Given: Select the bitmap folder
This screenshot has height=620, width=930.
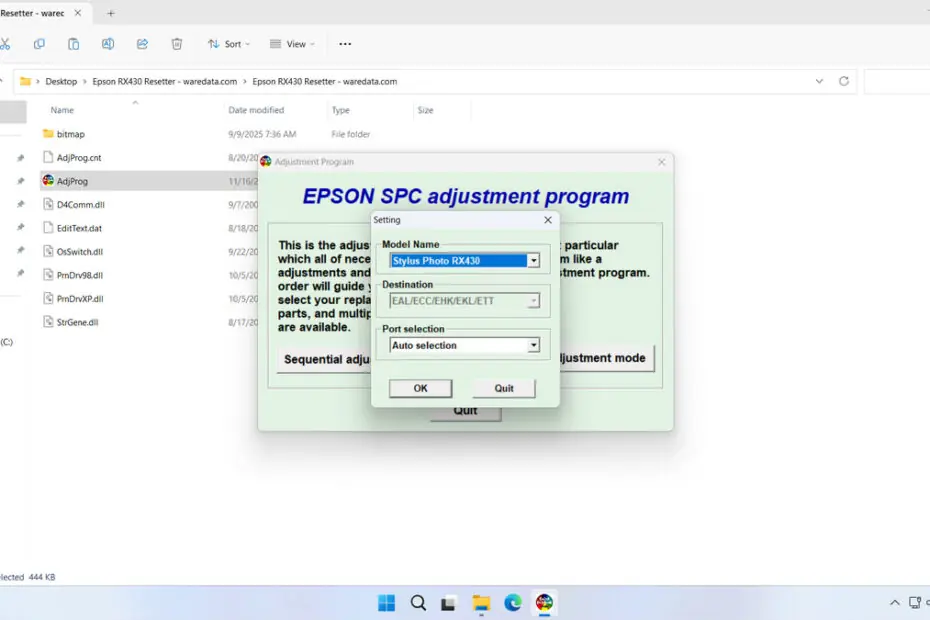Looking at the screenshot, I should click(x=71, y=134).
